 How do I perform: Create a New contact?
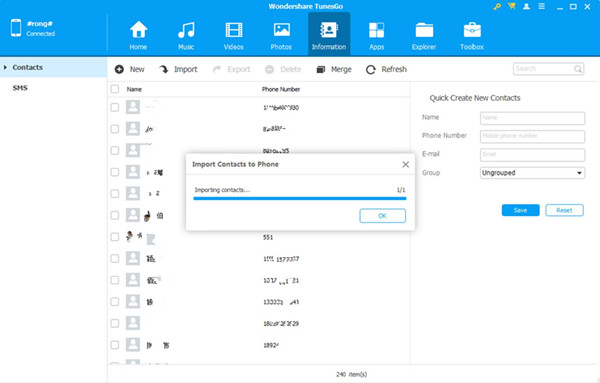click(130, 69)
